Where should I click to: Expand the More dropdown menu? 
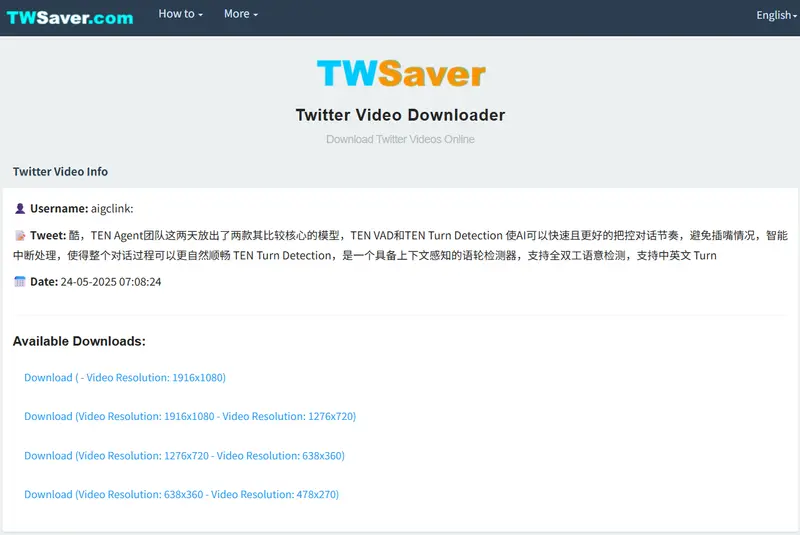pos(241,14)
